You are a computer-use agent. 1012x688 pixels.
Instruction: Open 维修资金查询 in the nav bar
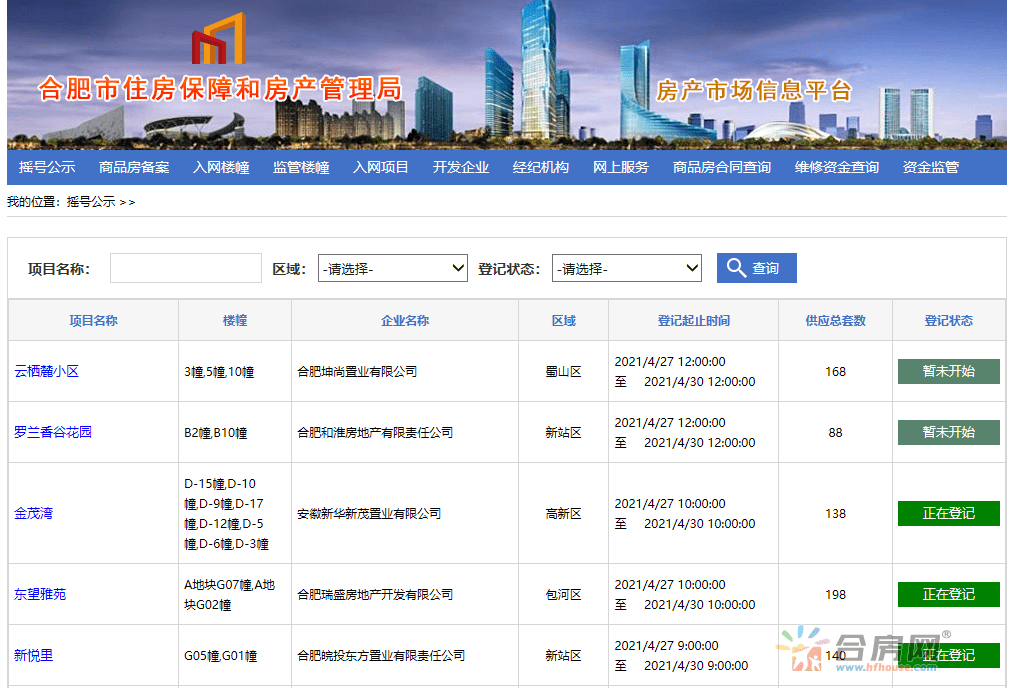coord(837,167)
